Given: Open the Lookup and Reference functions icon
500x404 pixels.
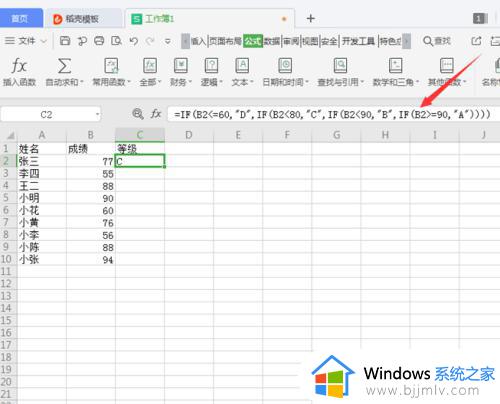Looking at the screenshot, I should point(340,66).
